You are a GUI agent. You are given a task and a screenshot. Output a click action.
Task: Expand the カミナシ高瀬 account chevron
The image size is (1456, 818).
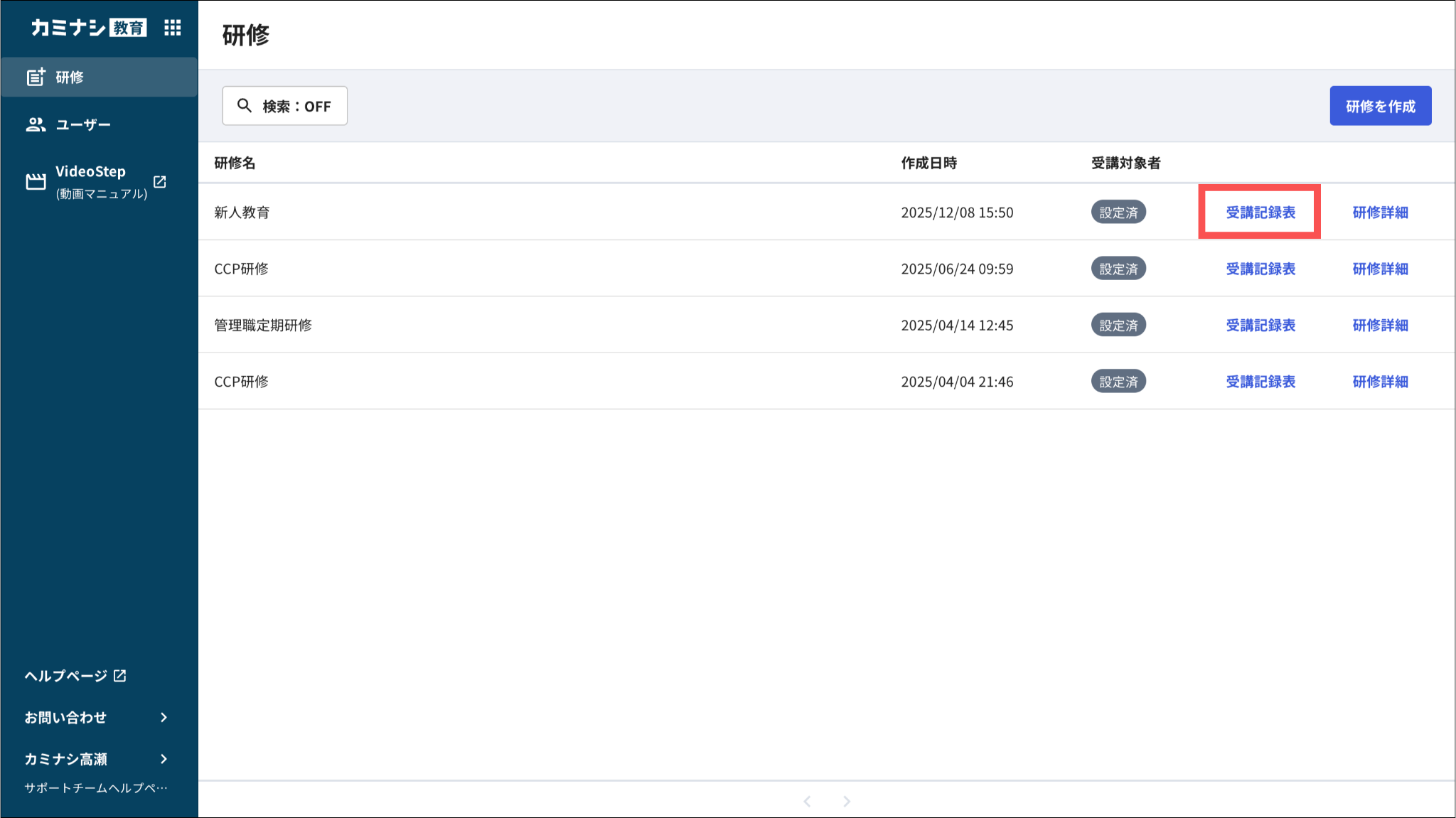click(164, 759)
